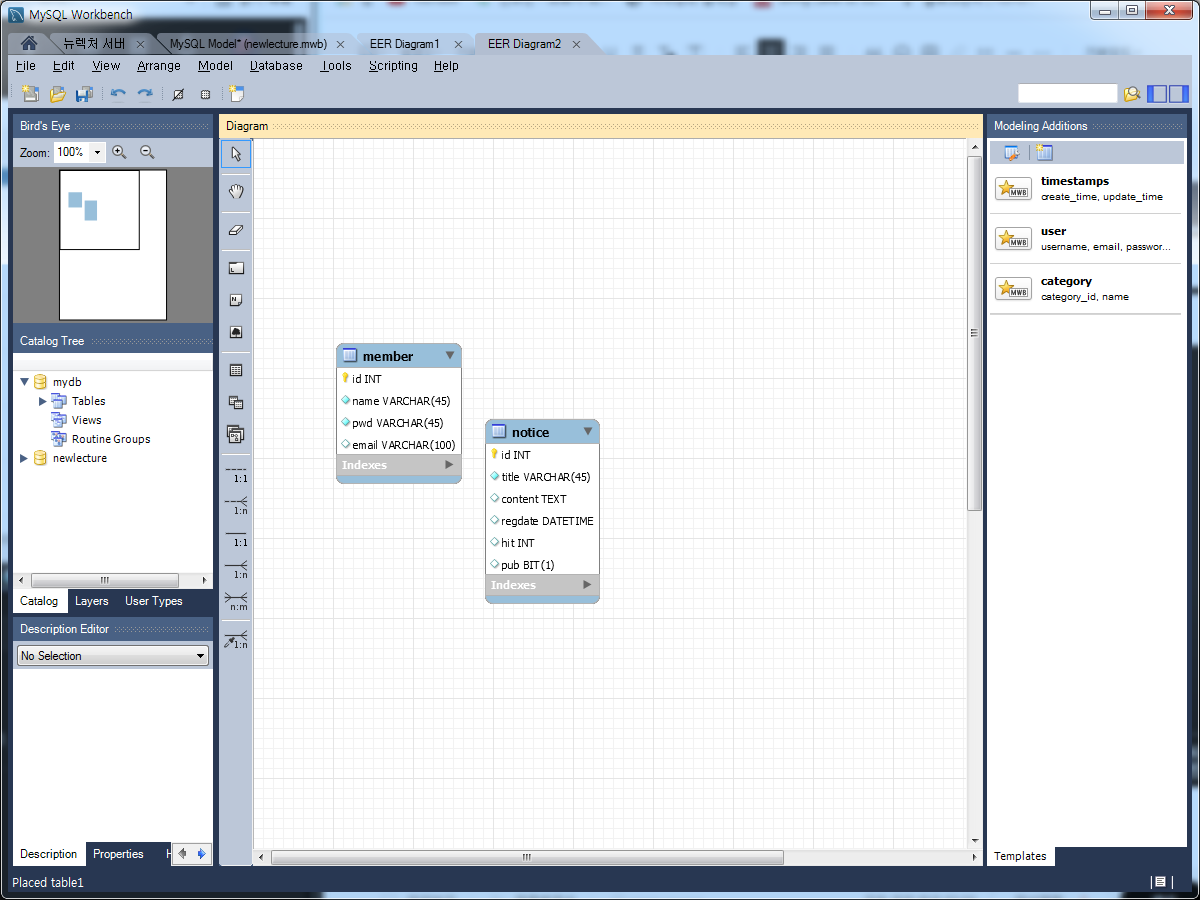Open the No Selection dropdown
This screenshot has width=1200, height=900.
coord(113,656)
